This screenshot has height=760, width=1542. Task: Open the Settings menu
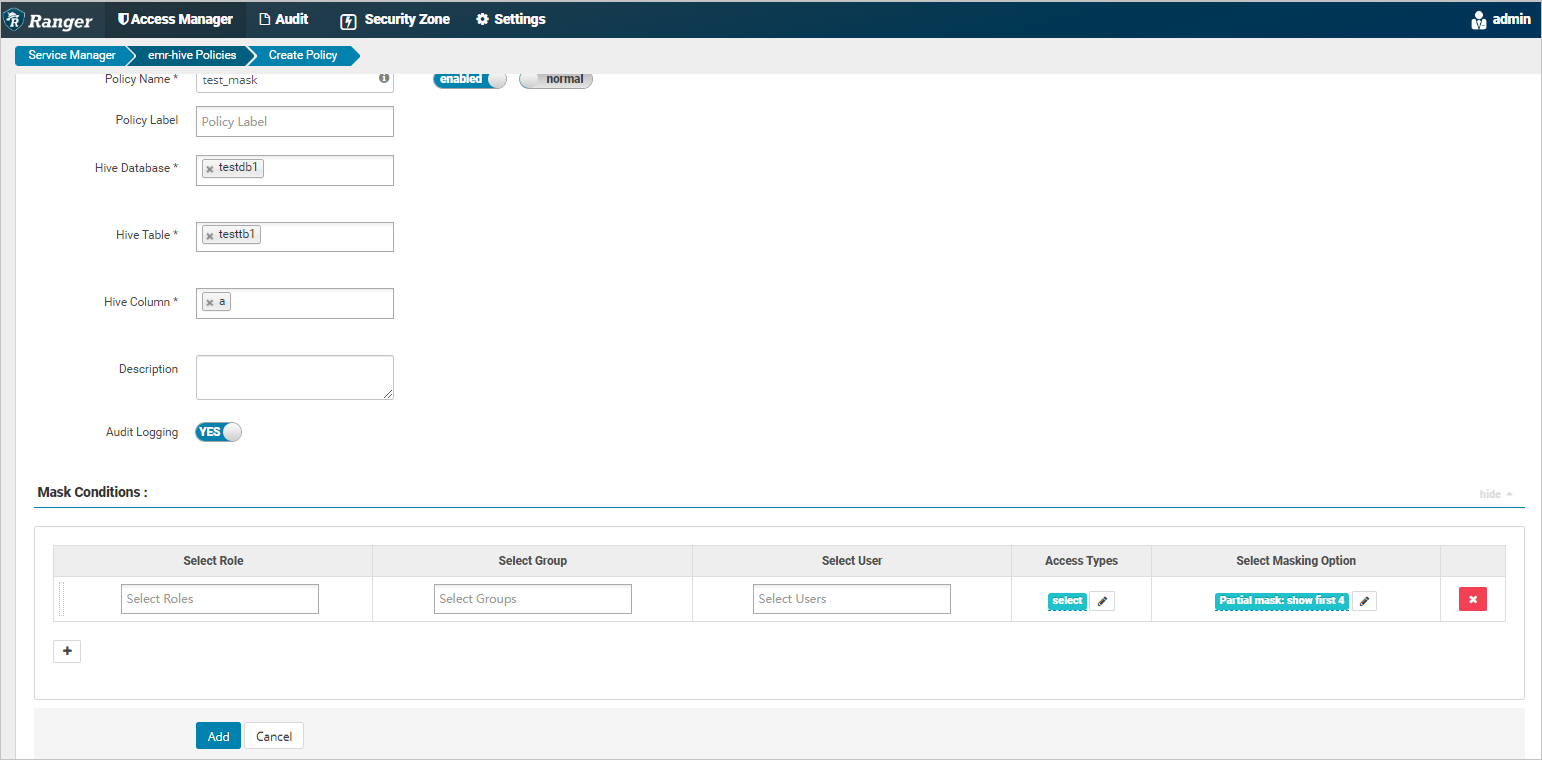pyautogui.click(x=511, y=19)
